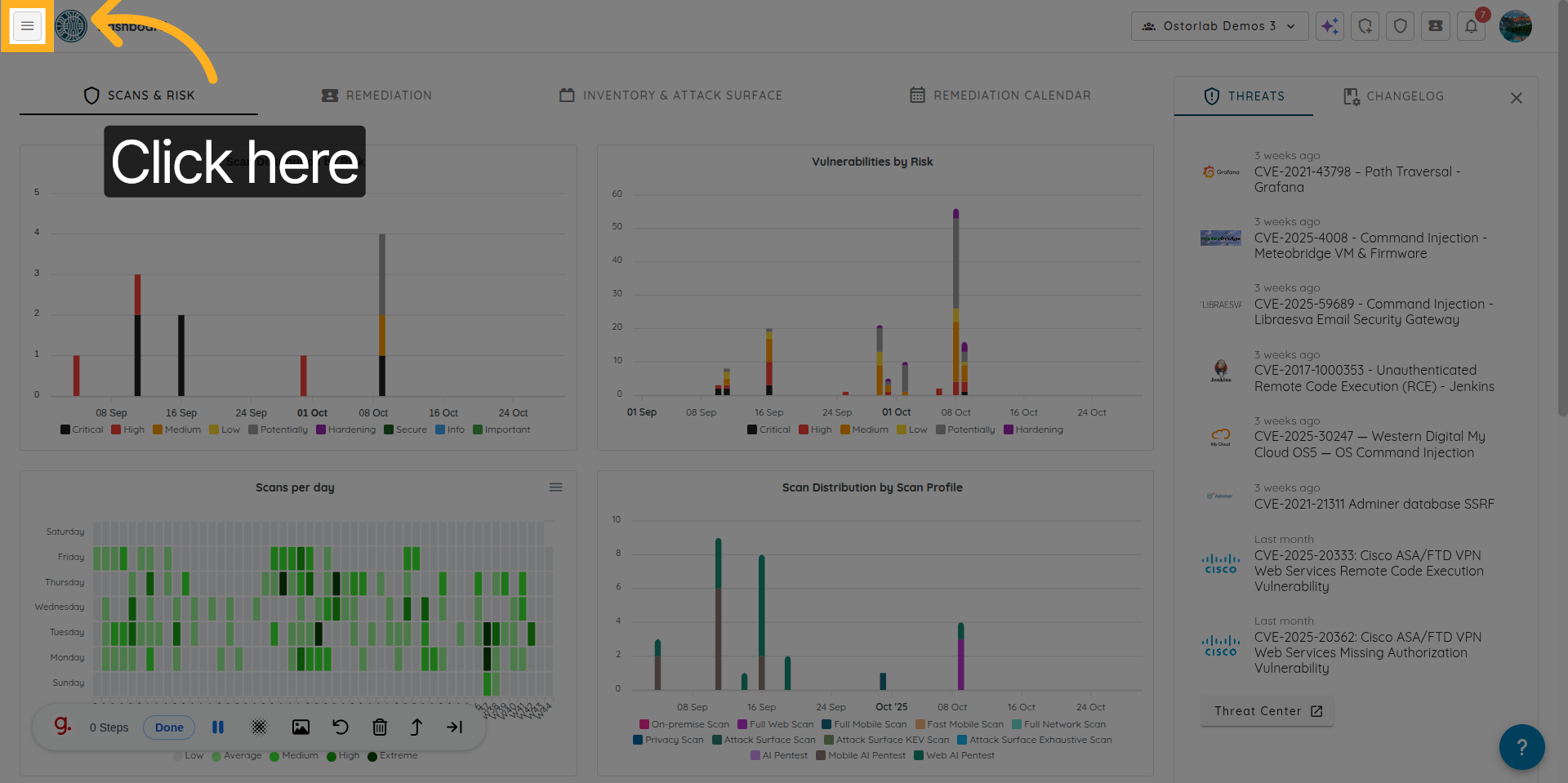
Task: Open the user avatar profile menu
Action: point(1515,26)
